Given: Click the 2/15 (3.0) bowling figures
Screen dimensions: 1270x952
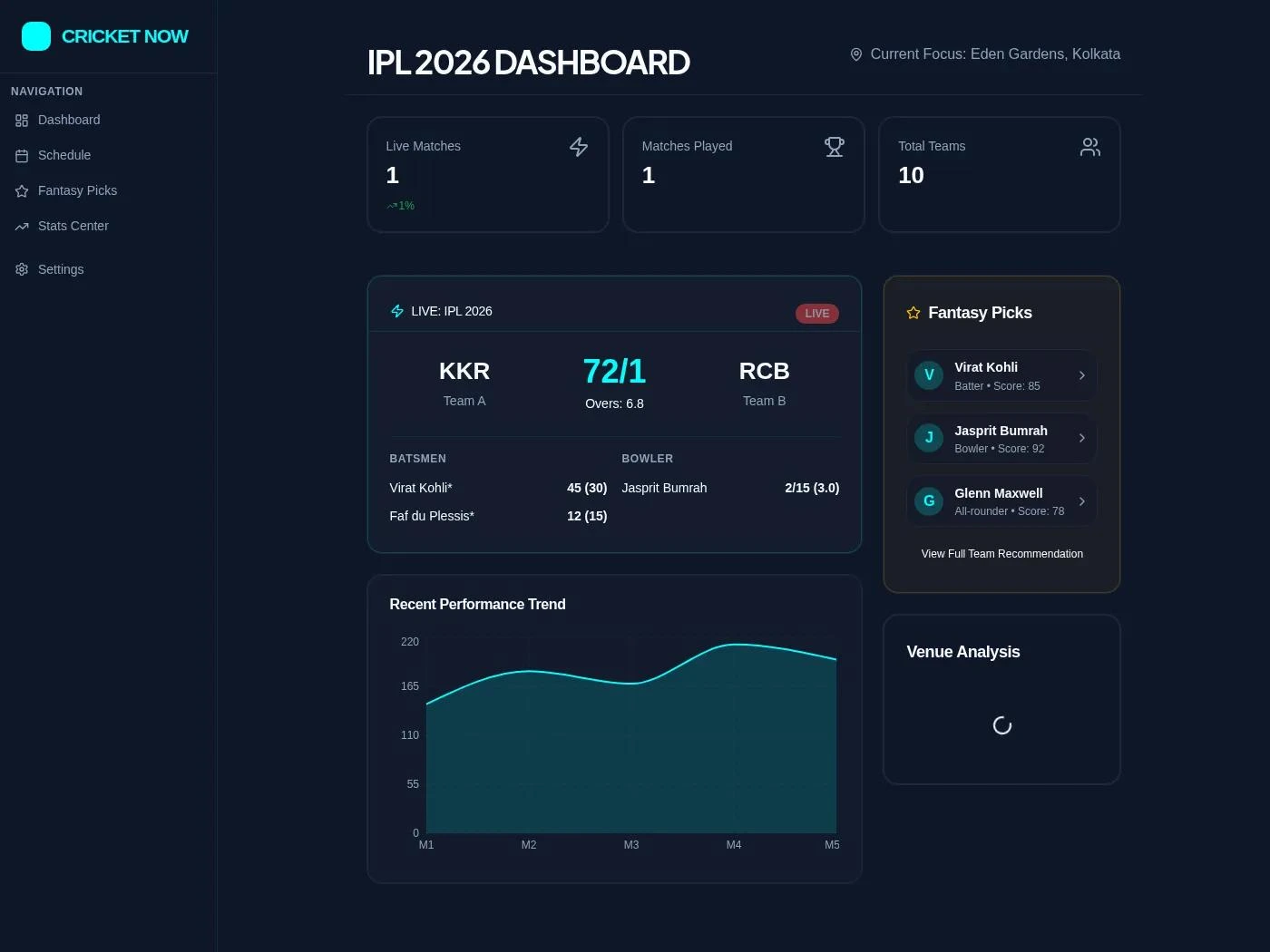Looking at the screenshot, I should click(812, 488).
